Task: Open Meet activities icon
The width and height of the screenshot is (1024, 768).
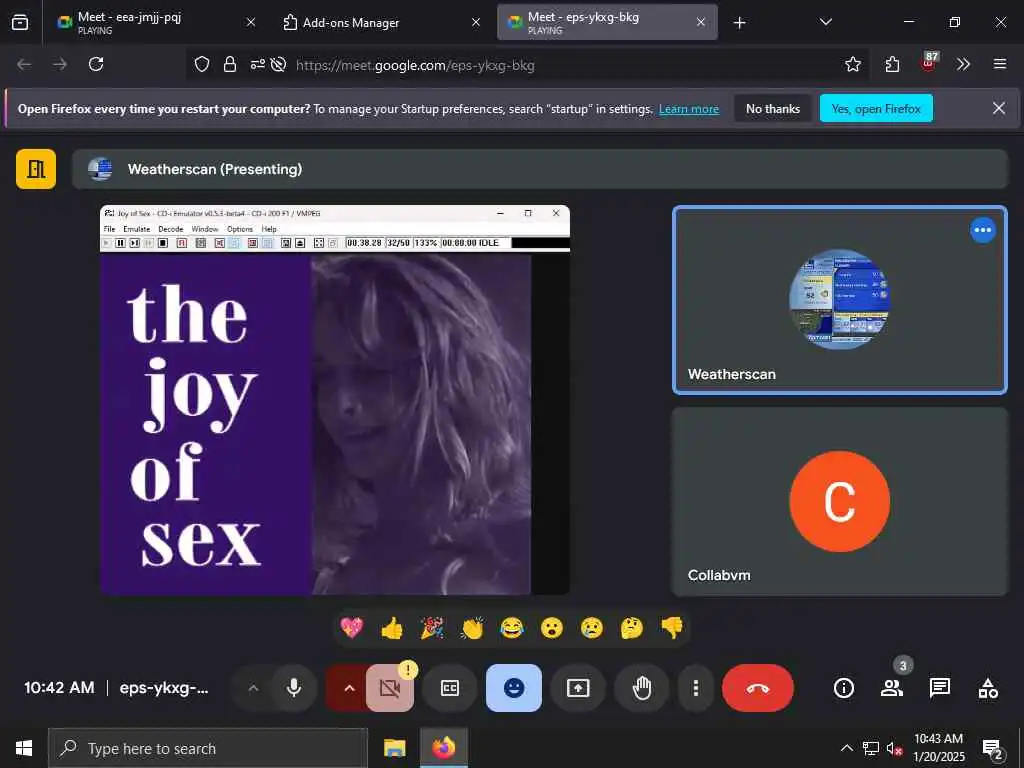Action: [988, 688]
